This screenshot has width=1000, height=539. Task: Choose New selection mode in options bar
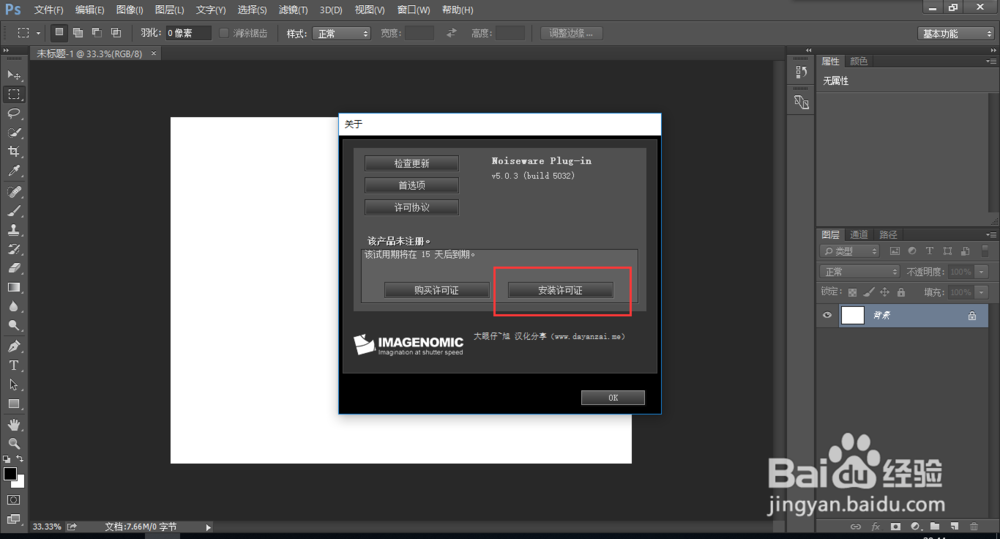[59, 33]
